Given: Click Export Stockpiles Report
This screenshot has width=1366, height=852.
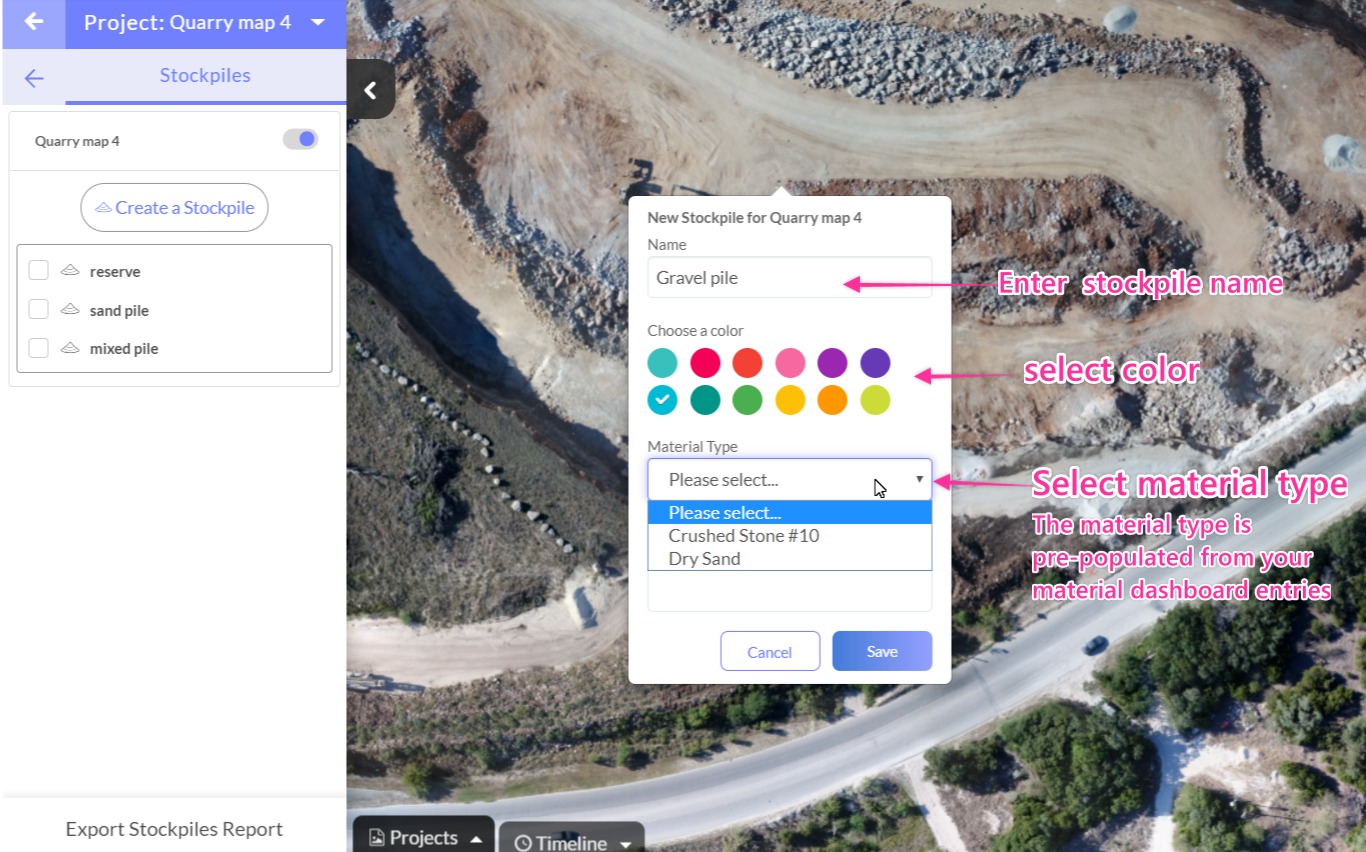Looking at the screenshot, I should [174, 829].
